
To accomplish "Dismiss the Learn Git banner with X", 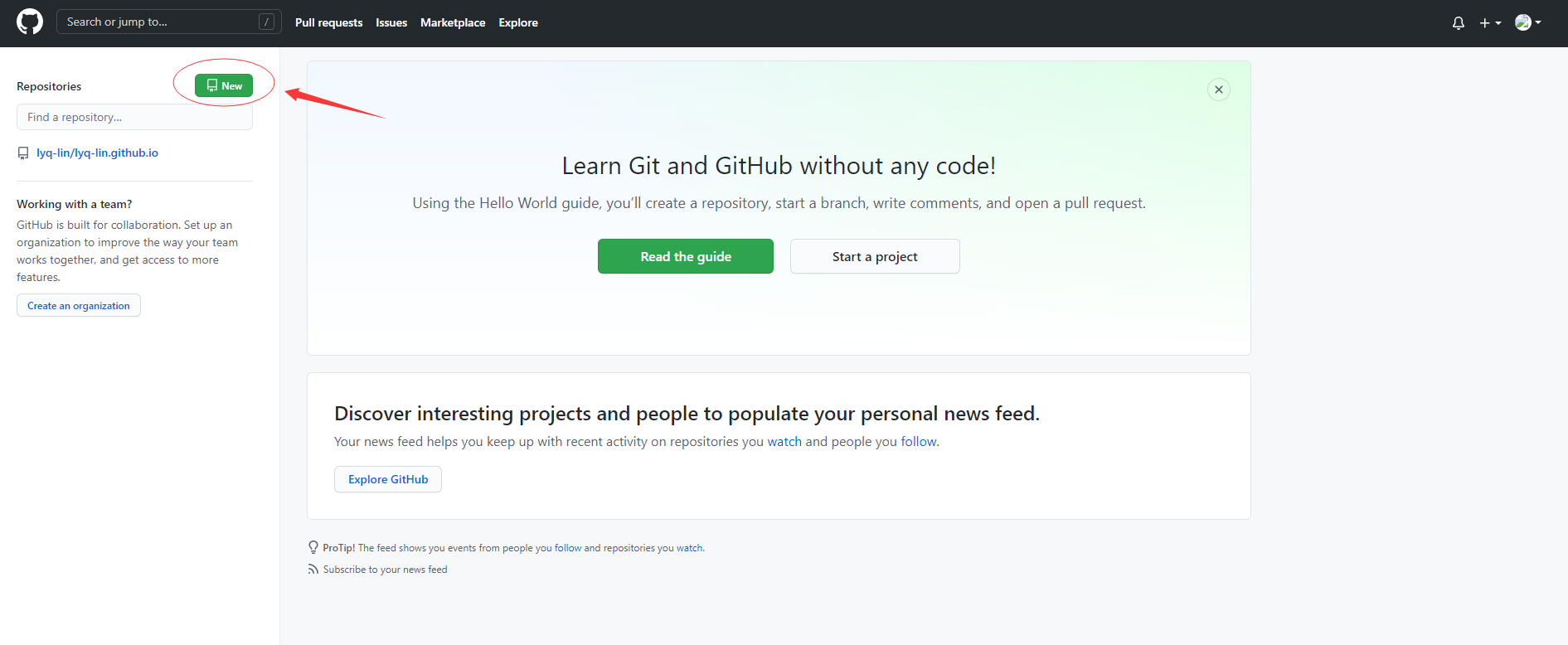I will click(x=1219, y=90).
